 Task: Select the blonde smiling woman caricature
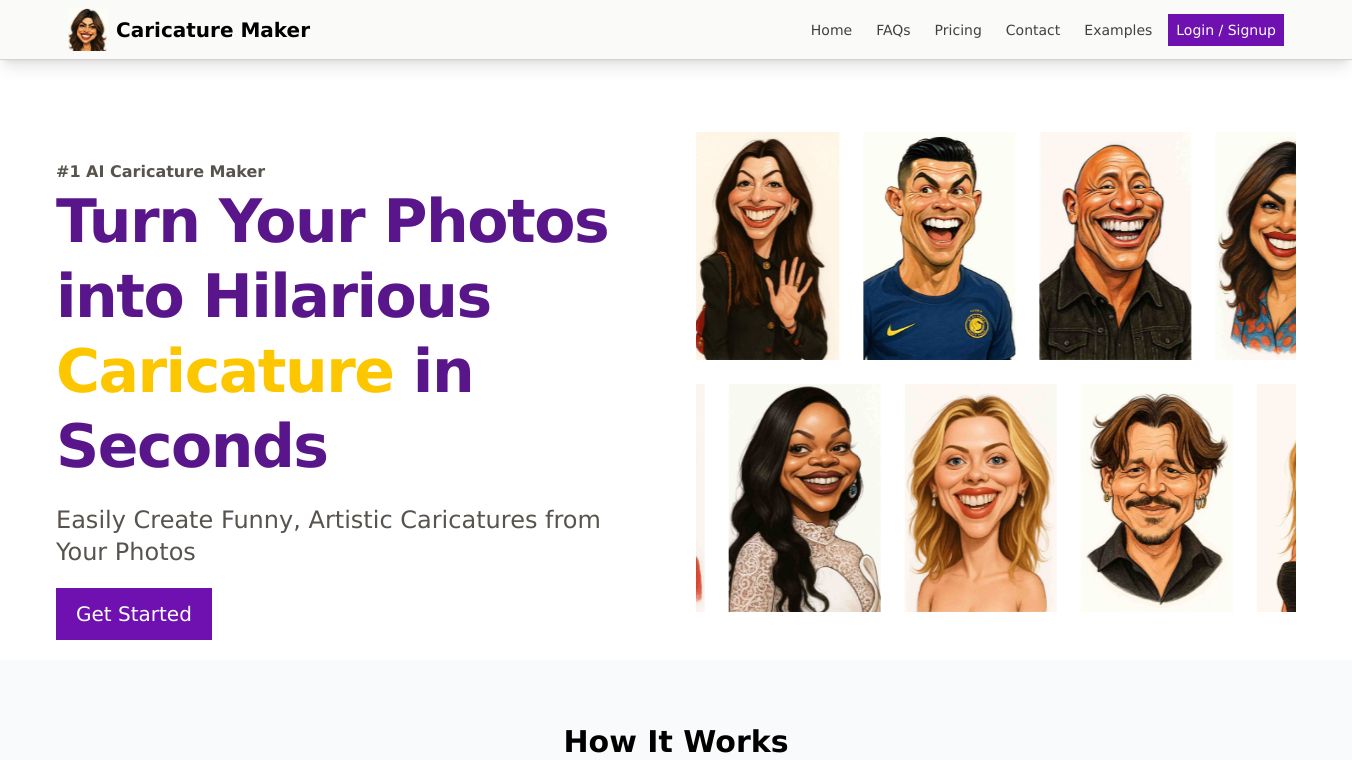pyautogui.click(x=981, y=498)
